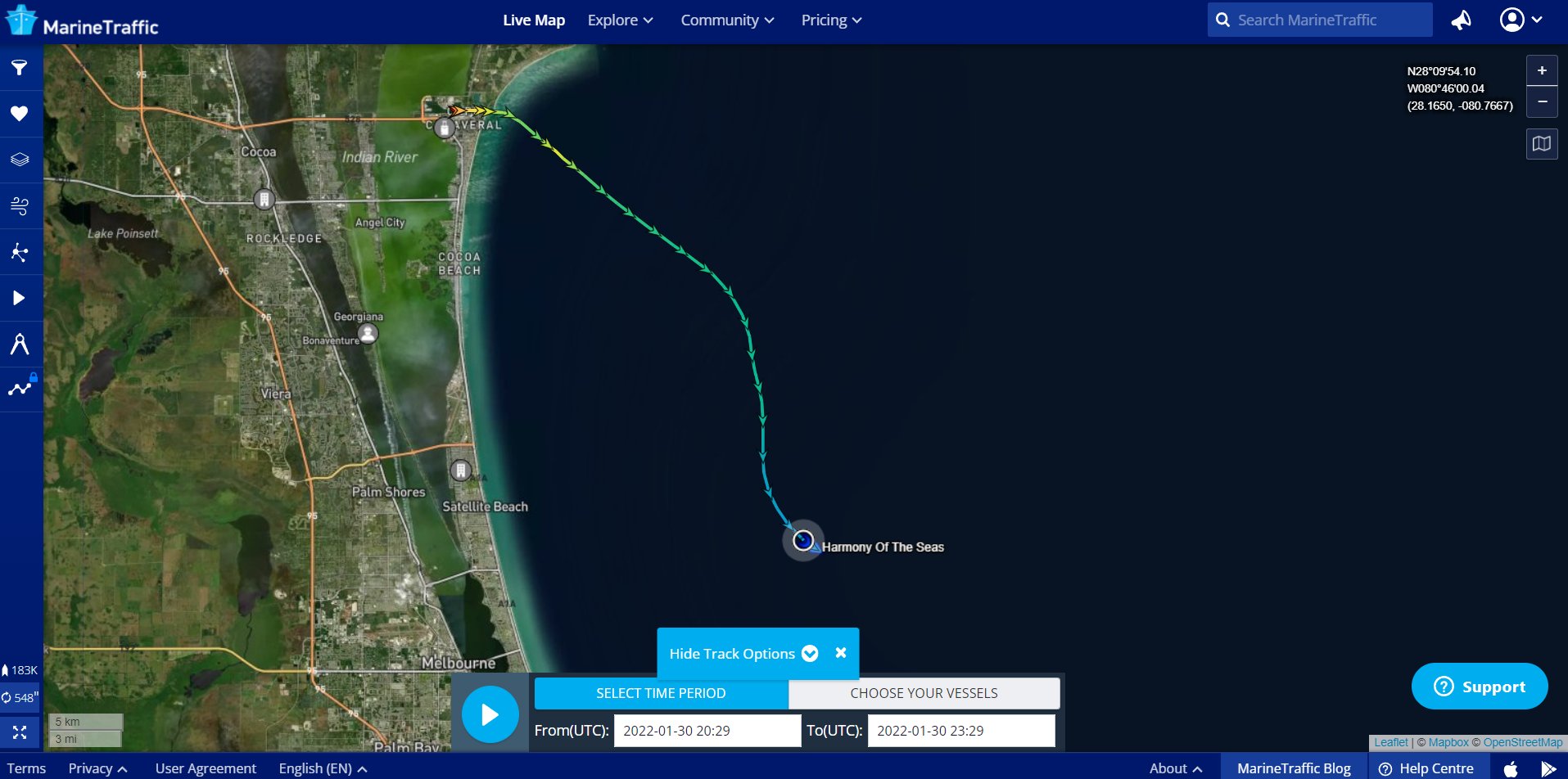Click the Support button
Viewport: 1568px width, 779px height.
pos(1480,687)
